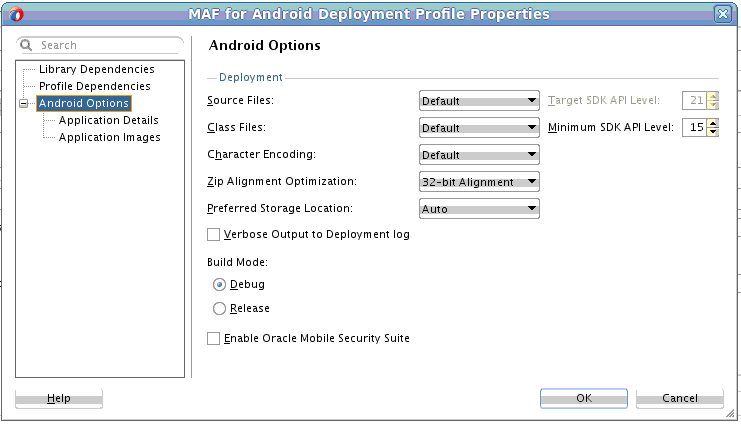Click the Android Options heading text
The image size is (741, 425).
tap(265, 45)
